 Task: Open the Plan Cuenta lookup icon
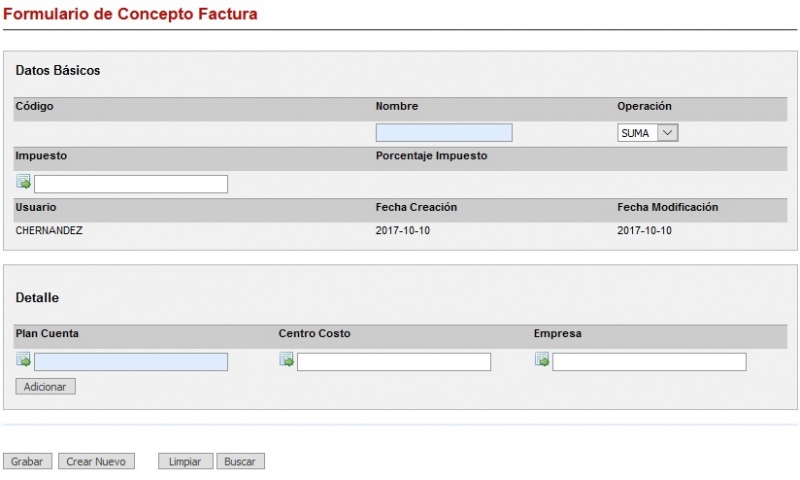[23, 360]
